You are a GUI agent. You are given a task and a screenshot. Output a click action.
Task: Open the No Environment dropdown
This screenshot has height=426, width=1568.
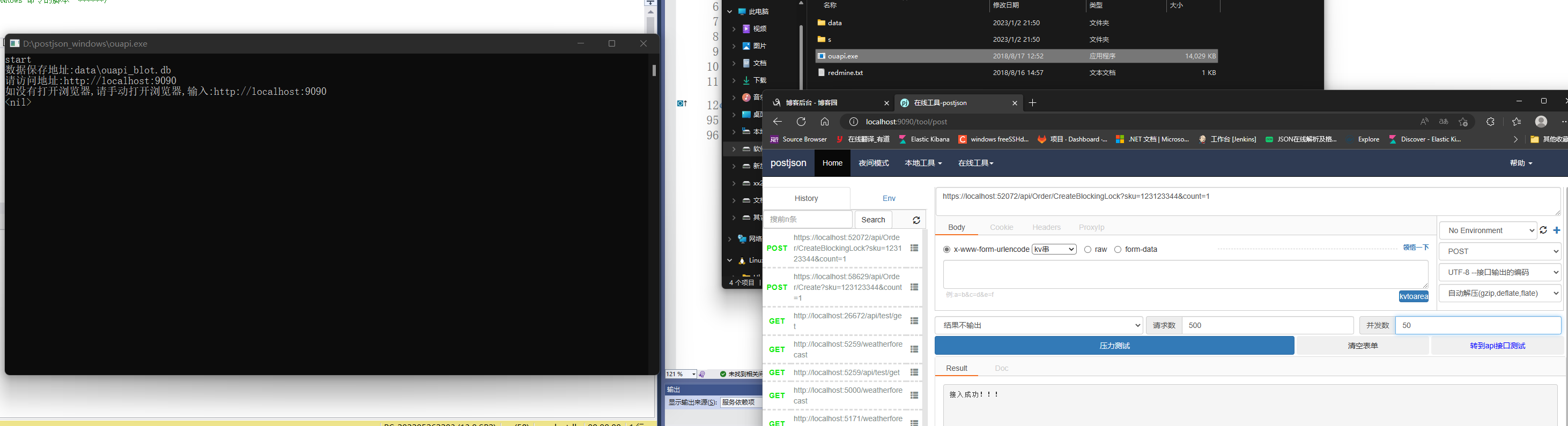pyautogui.click(x=1488, y=230)
